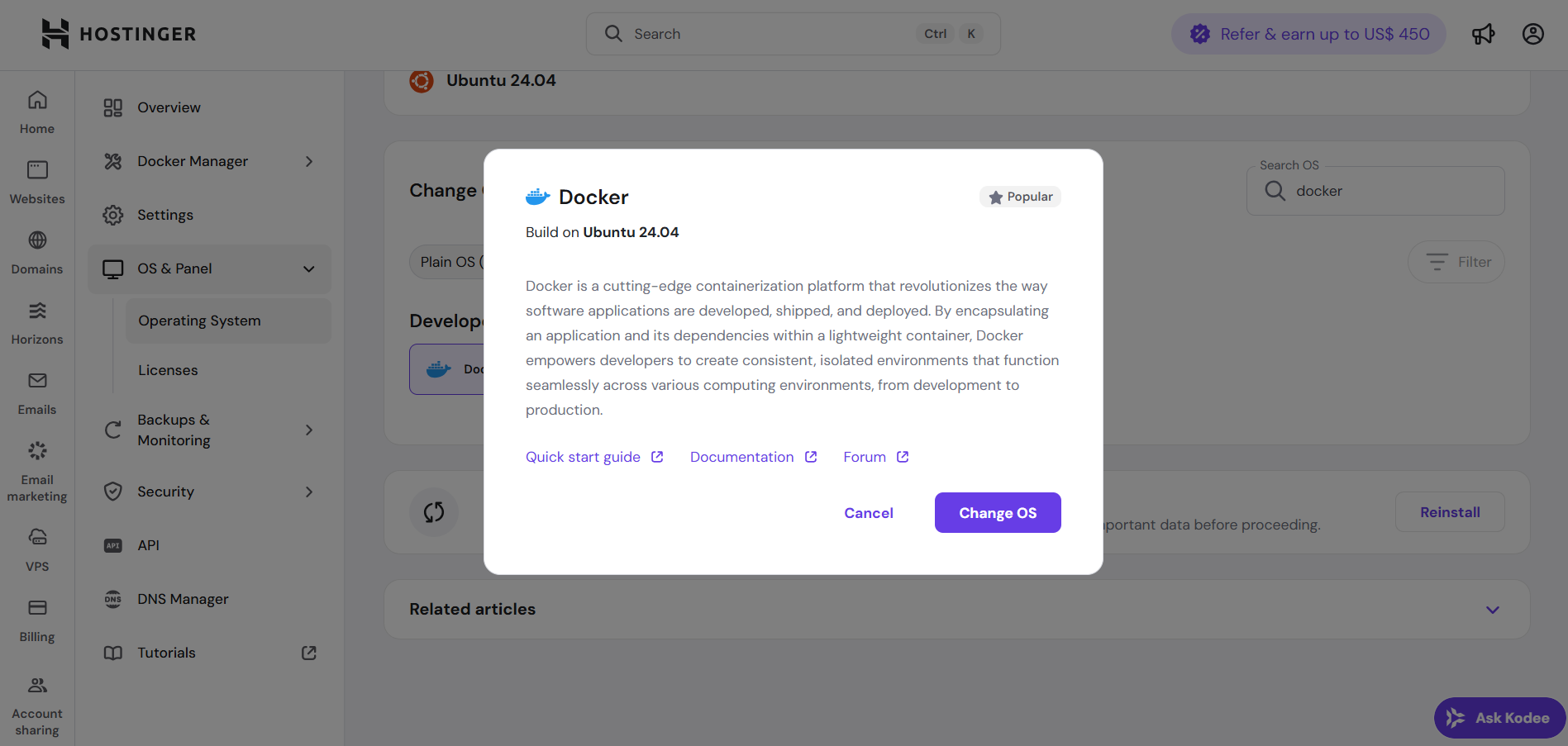1568x746 pixels.
Task: Open the Hostinger home logo icon
Action: coord(54,33)
